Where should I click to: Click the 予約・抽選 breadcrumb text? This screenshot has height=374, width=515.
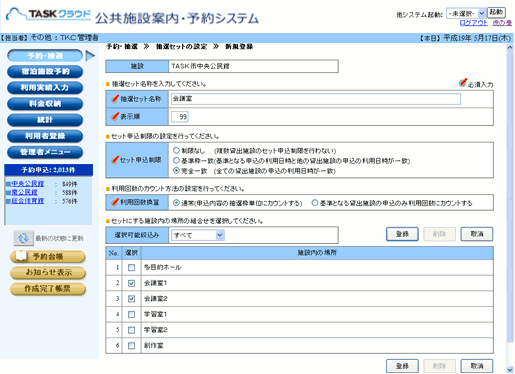122,46
